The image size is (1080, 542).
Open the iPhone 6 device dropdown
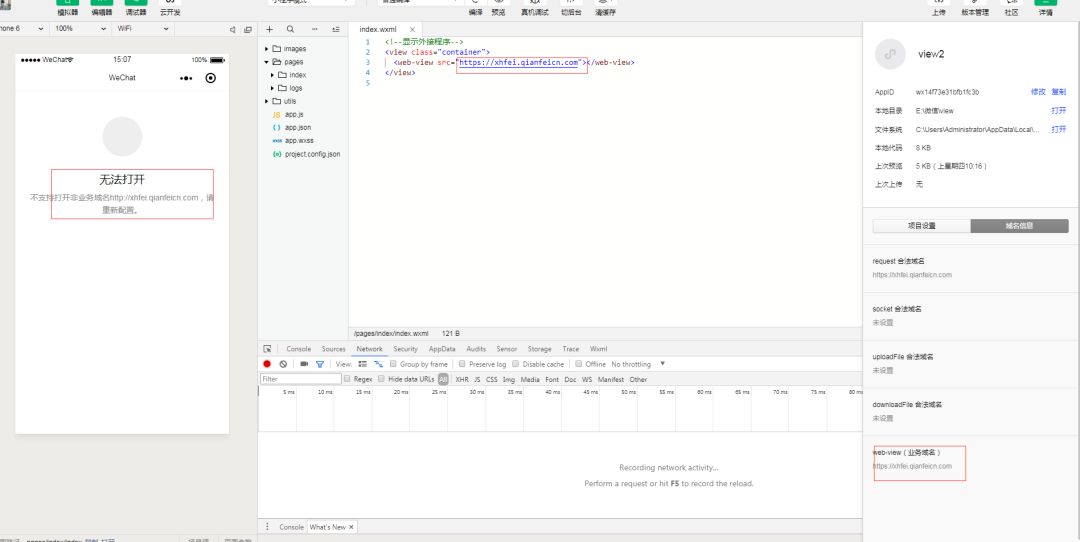[x=22, y=29]
